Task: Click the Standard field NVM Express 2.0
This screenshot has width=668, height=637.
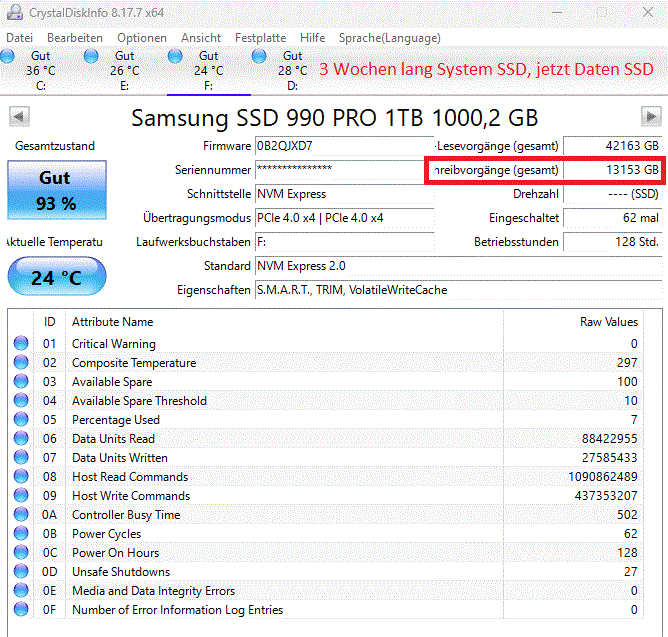Action: click(458, 266)
